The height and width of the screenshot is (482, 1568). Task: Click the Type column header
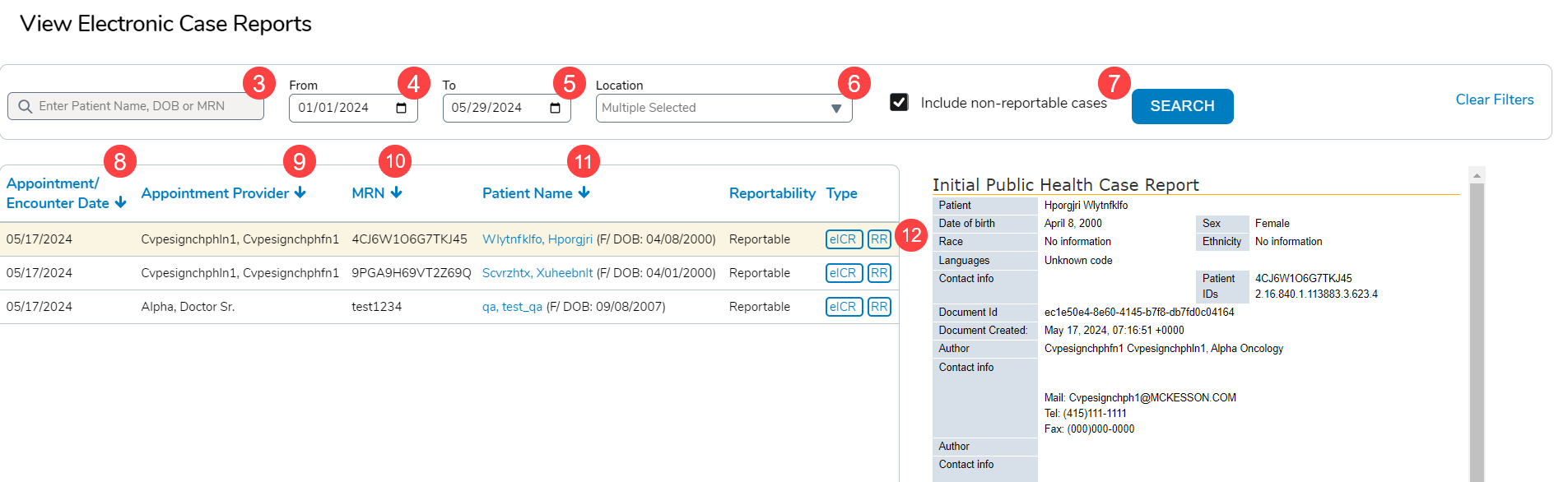841,193
